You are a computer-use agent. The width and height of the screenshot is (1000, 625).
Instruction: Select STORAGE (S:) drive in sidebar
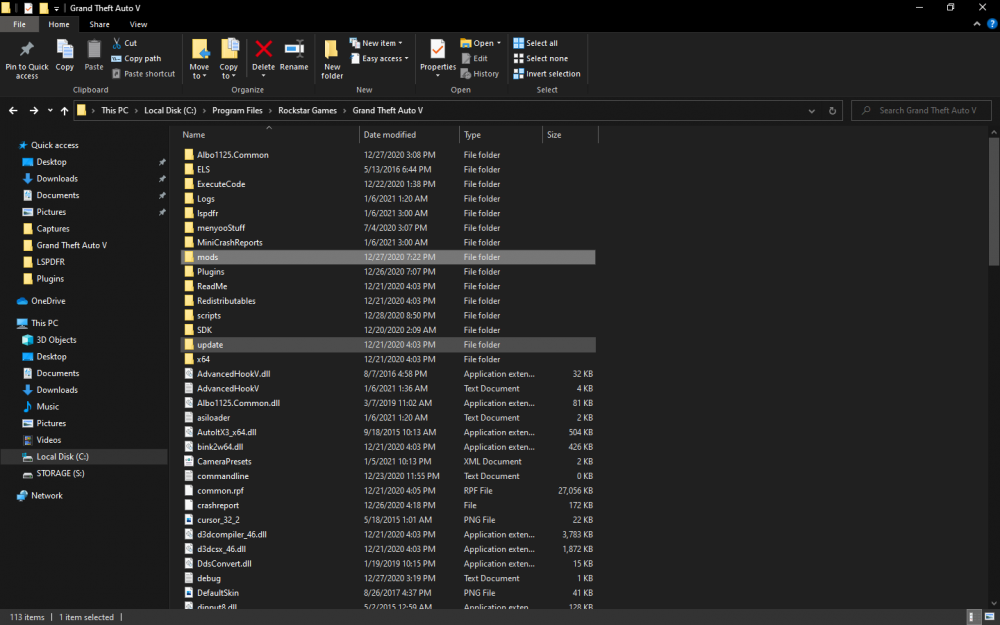tap(60, 473)
